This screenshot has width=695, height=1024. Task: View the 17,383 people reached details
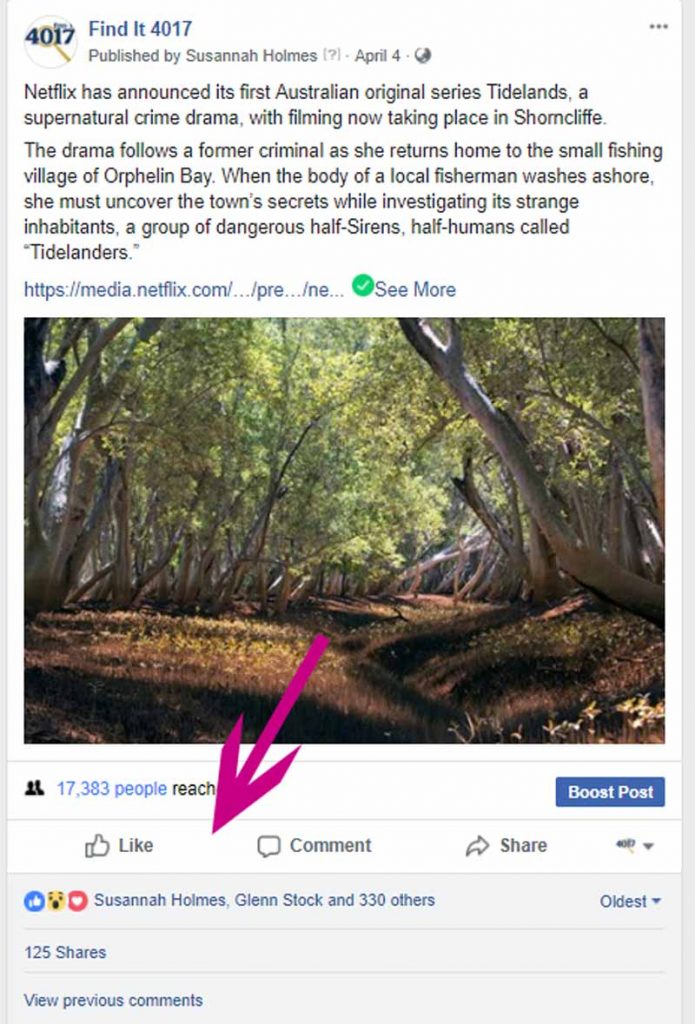tap(111, 789)
